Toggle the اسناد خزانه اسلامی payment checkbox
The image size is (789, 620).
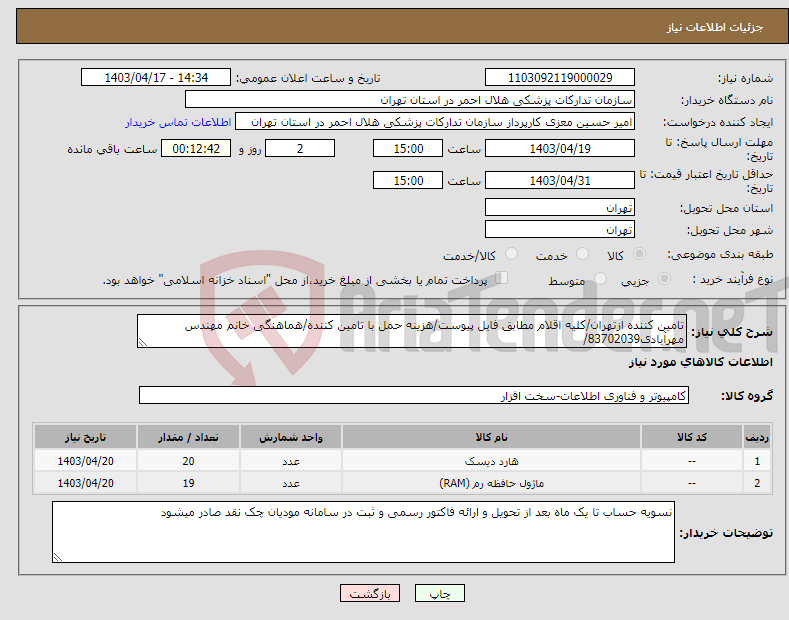pyautogui.click(x=502, y=278)
